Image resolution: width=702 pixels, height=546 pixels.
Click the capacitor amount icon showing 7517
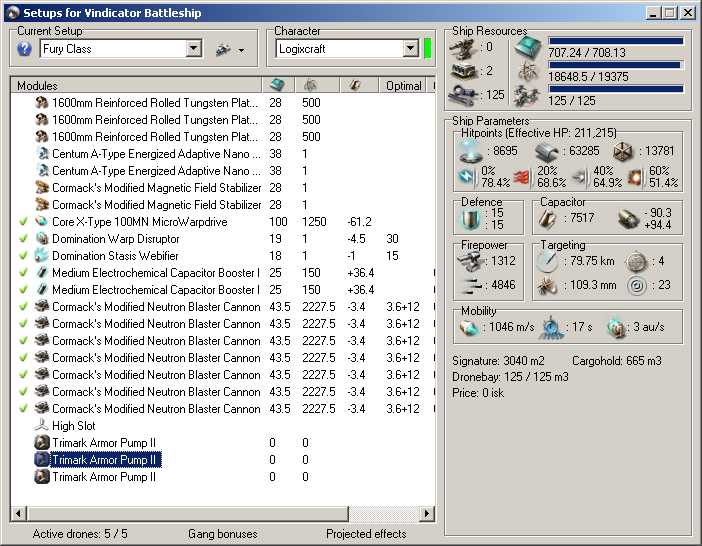(x=547, y=218)
